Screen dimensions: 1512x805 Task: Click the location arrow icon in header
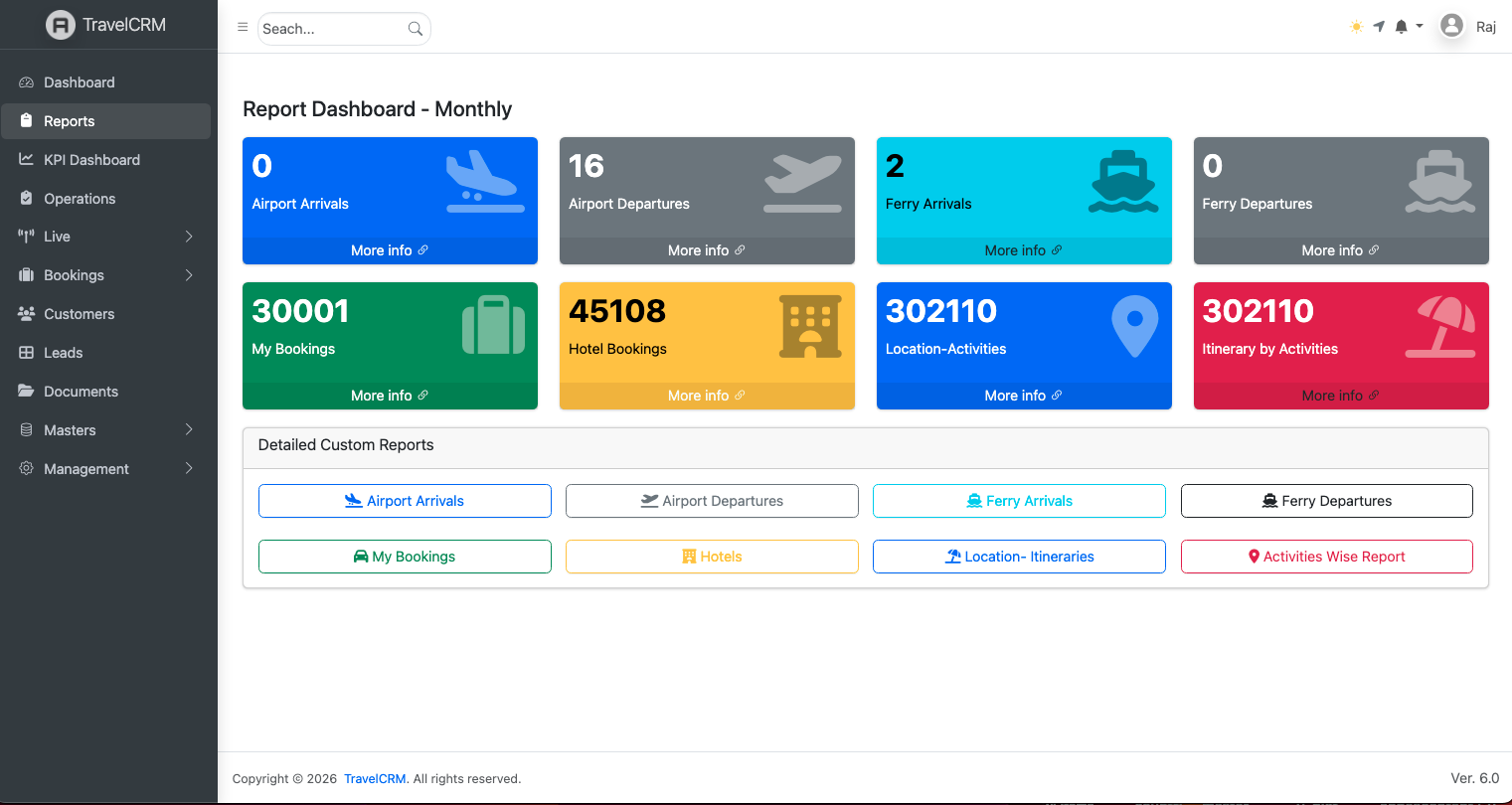coord(1379,27)
